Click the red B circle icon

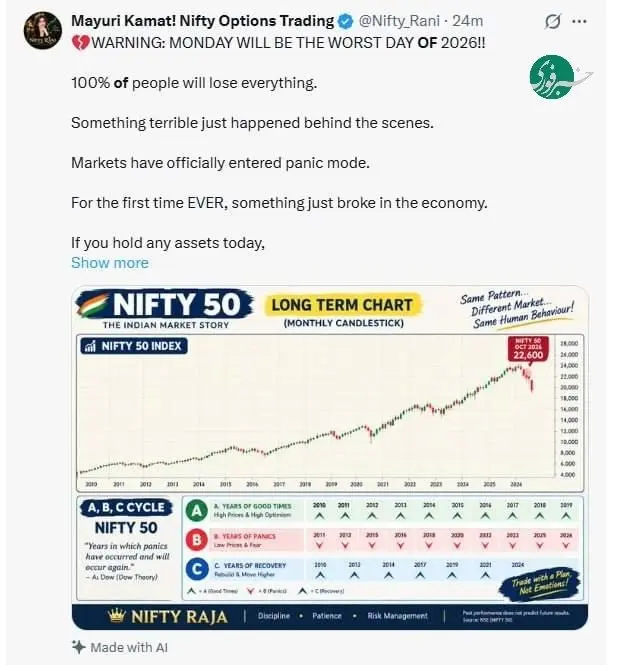[x=197, y=540]
